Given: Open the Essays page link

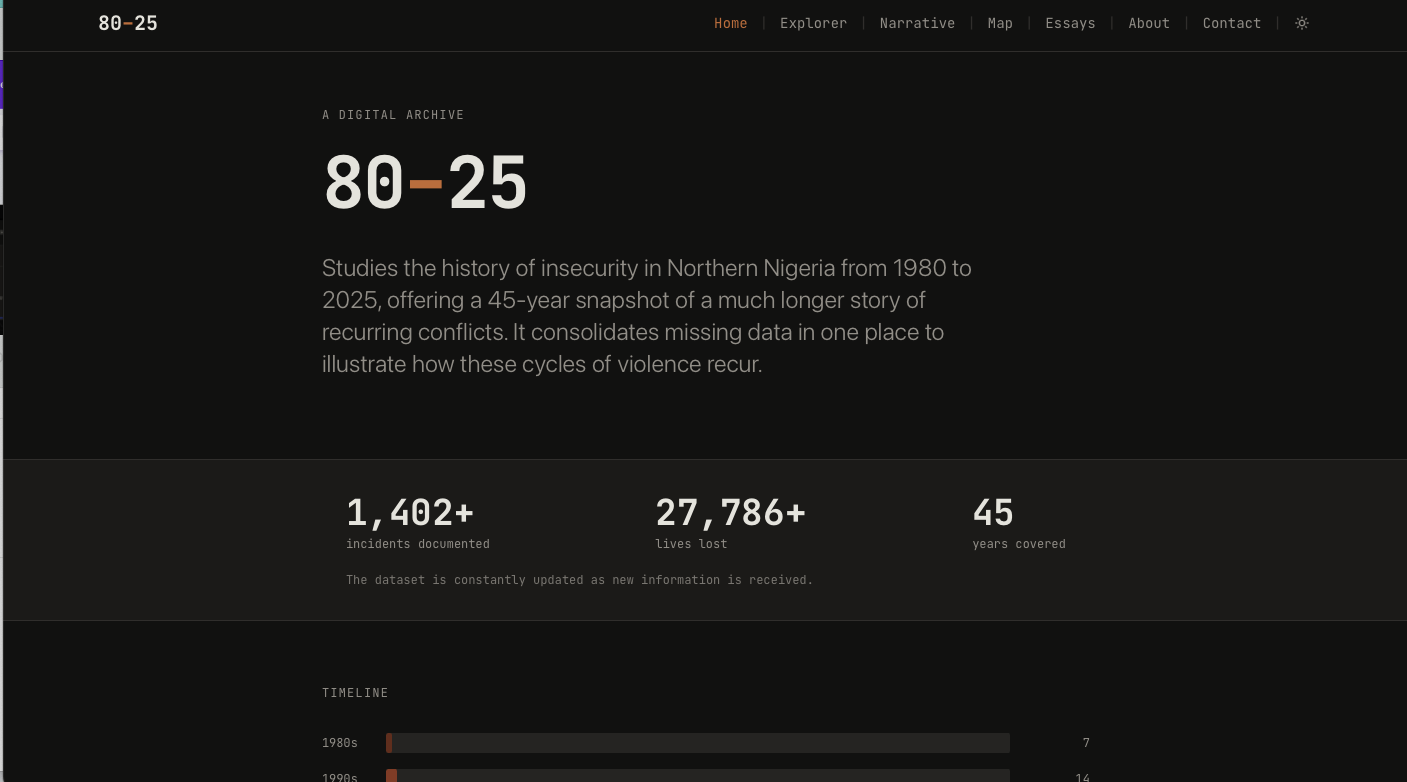Looking at the screenshot, I should 1070,23.
